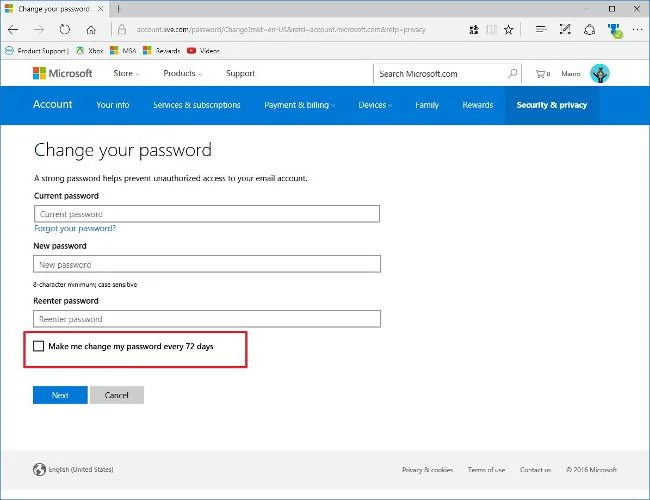Open the Hub lines icon
This screenshot has width=650, height=500.
pos(541,29)
